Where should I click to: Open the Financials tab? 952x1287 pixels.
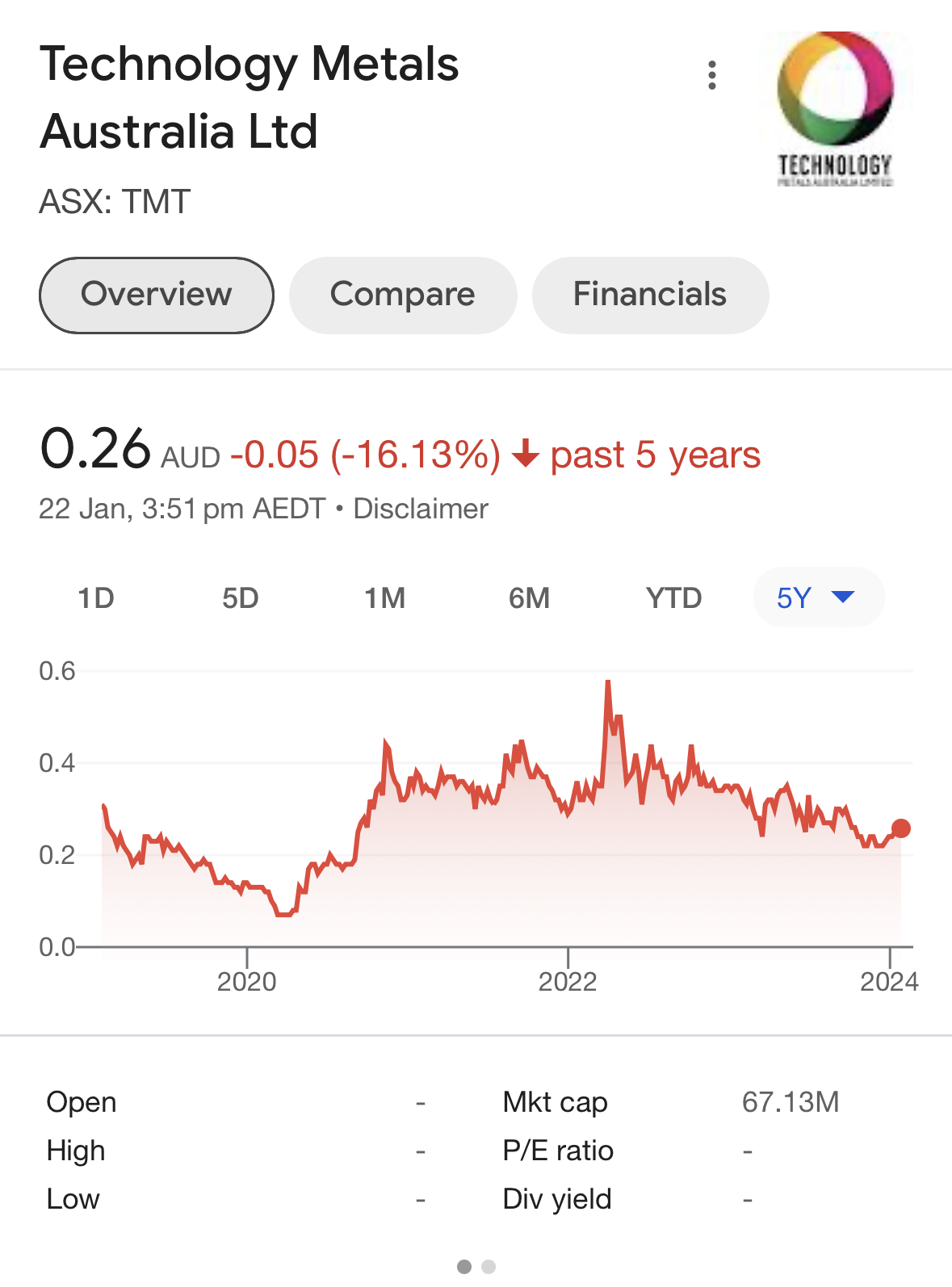tap(650, 295)
